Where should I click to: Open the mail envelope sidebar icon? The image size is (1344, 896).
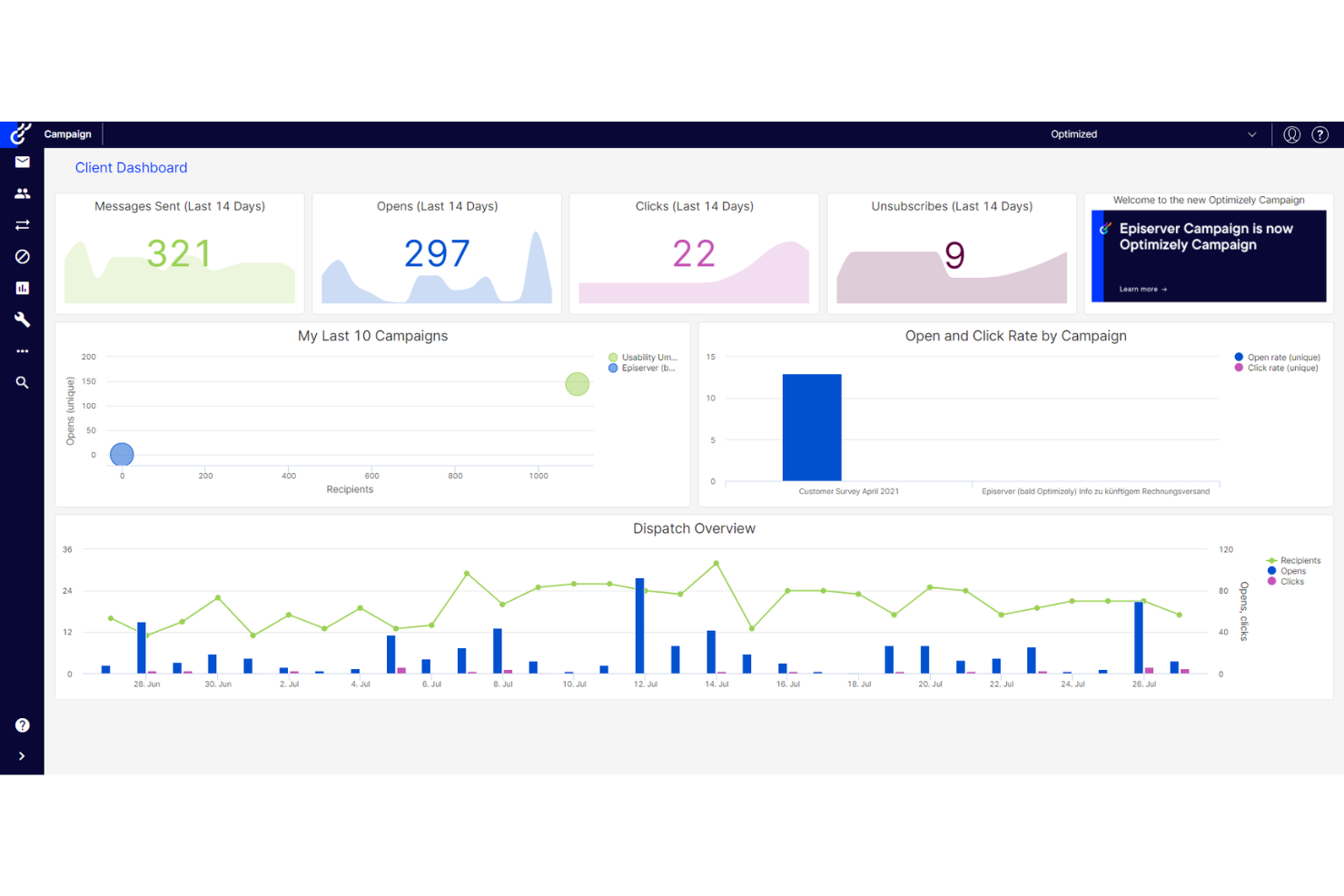(23, 162)
